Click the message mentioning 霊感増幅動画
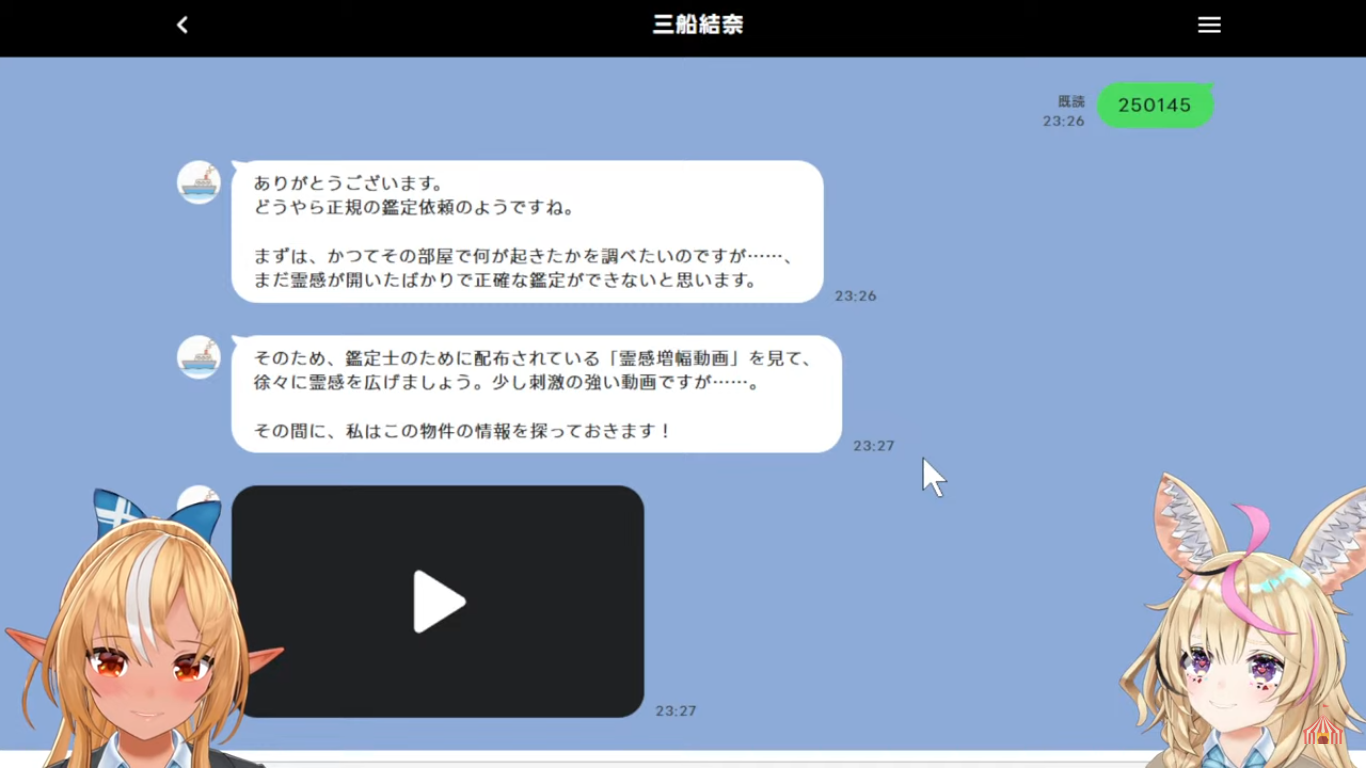 (536, 394)
